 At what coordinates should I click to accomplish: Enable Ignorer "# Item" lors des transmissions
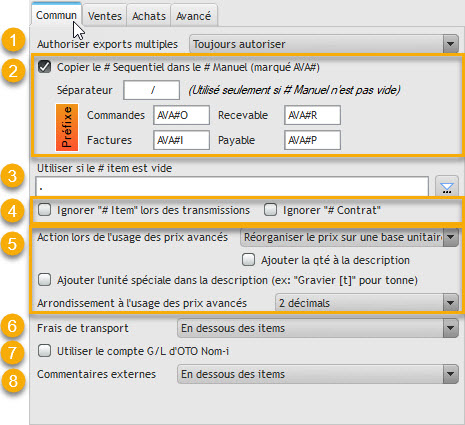click(x=44, y=210)
